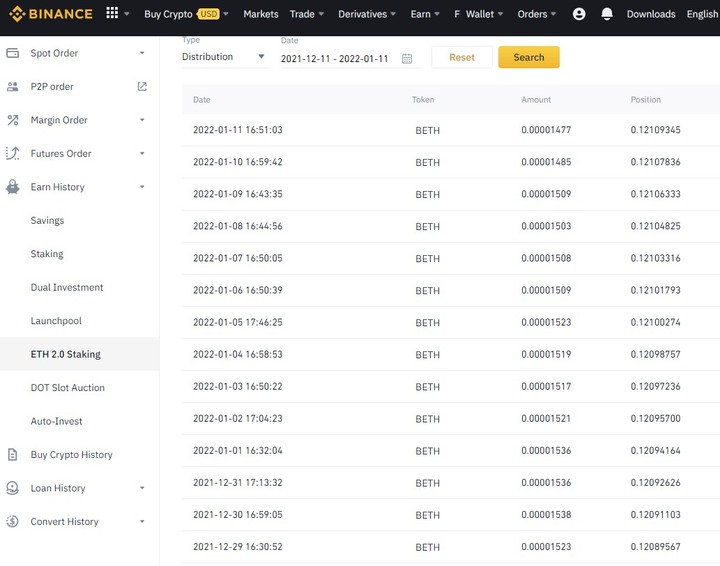The image size is (720, 566).
Task: Click the yellow Search button
Action: [x=529, y=57]
